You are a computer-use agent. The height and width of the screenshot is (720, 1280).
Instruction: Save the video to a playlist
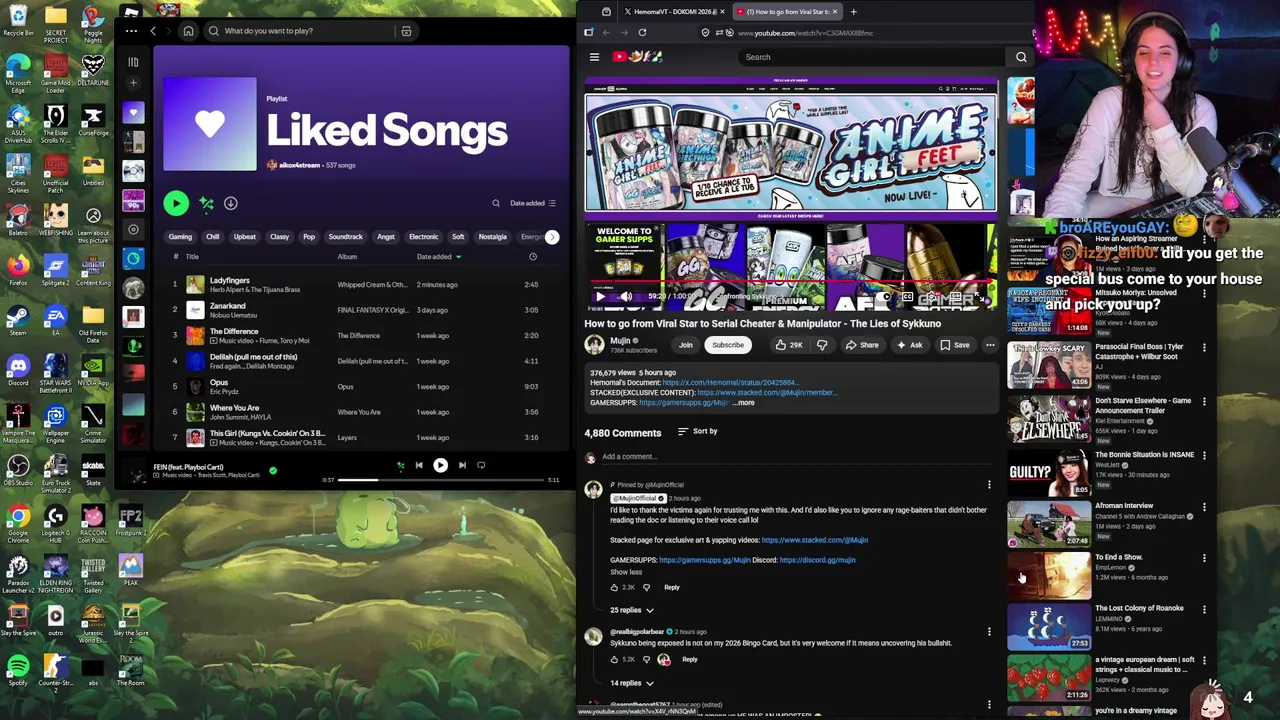pos(955,345)
